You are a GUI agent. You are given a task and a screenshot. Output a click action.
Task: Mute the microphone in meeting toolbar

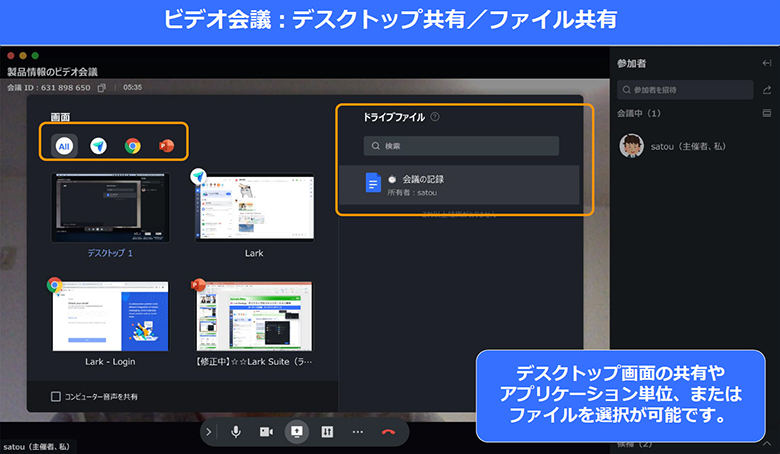236,432
